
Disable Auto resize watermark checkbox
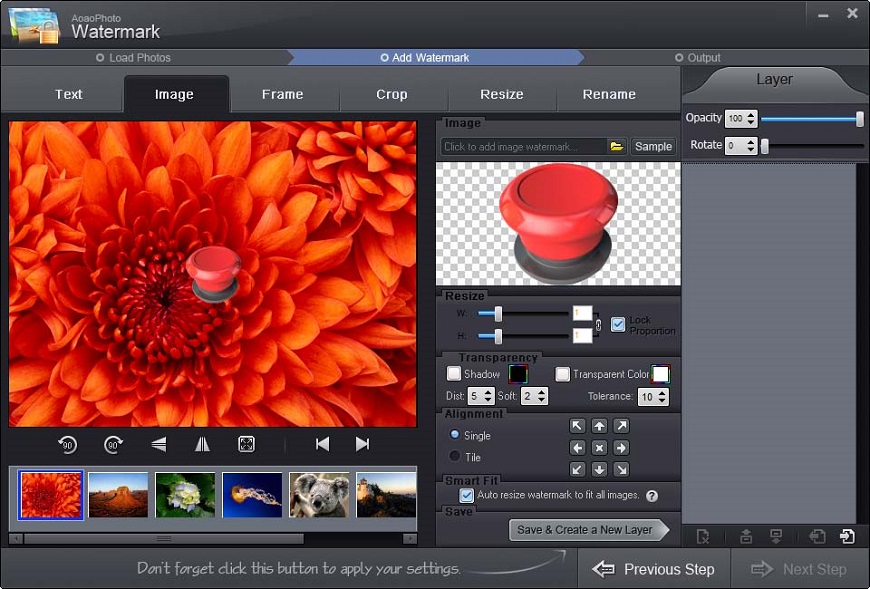[466, 495]
